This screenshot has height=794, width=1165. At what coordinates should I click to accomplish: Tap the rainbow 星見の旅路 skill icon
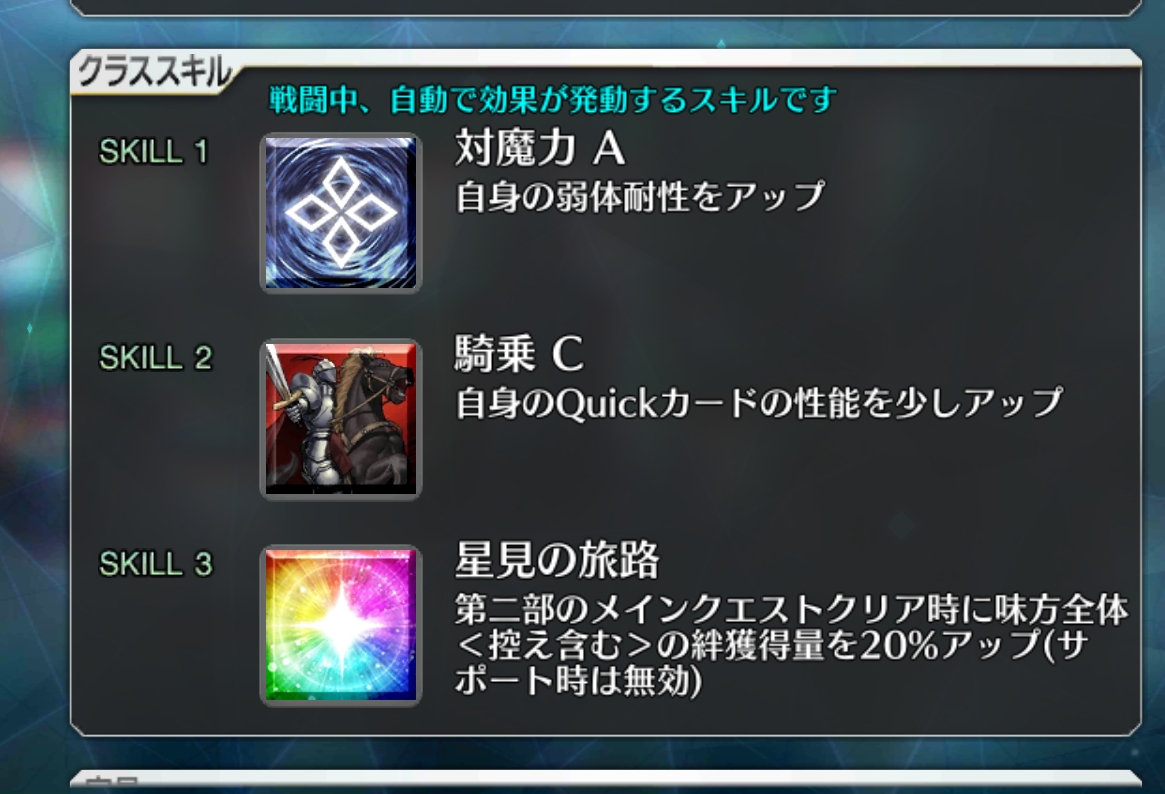click(x=341, y=625)
